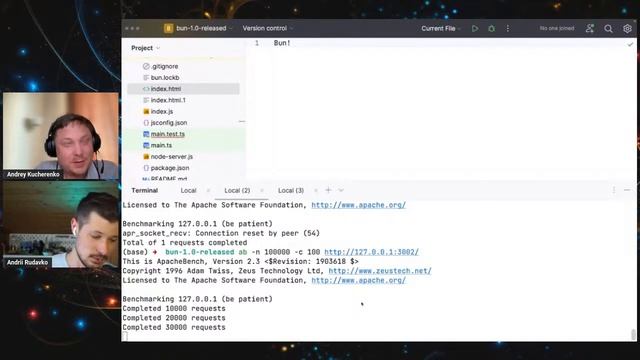Follow the lower http://www.apache.org/ link in terminal

coord(358,280)
